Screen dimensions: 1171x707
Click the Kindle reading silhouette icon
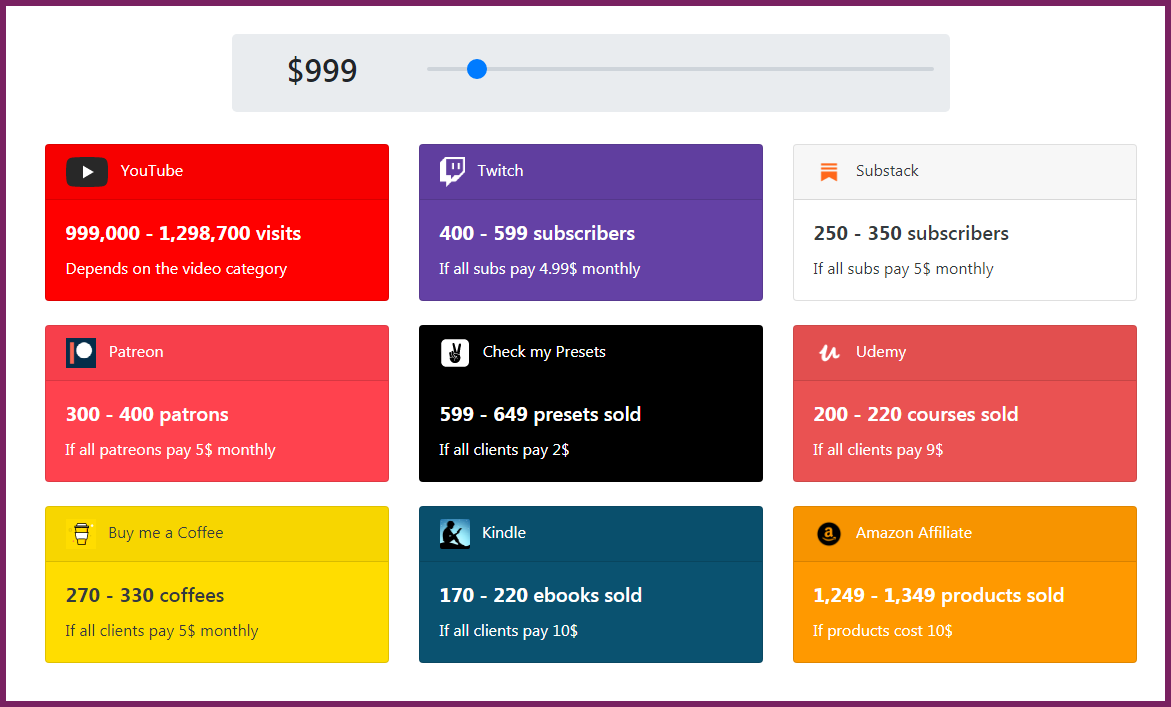[455, 534]
